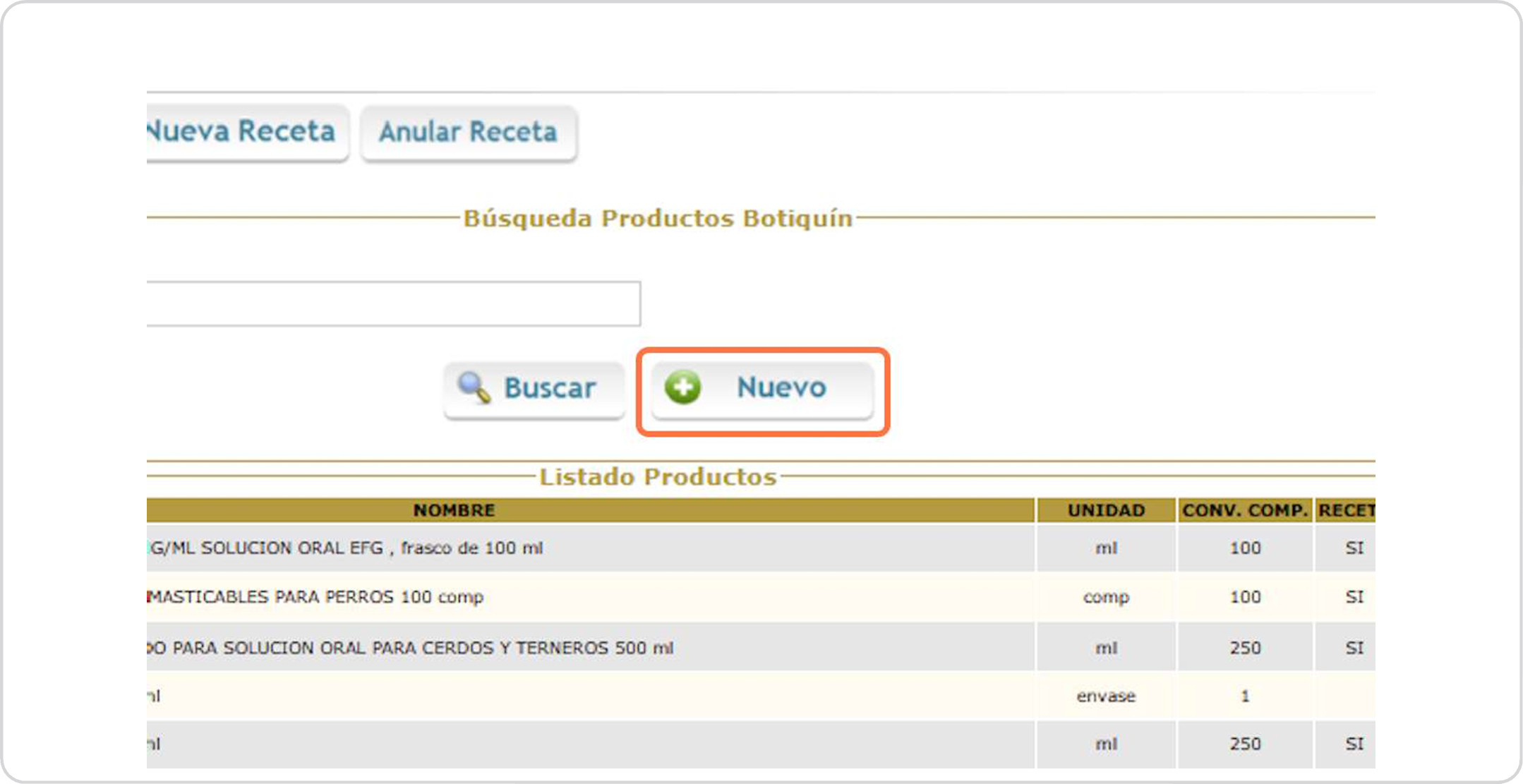Click the magnifying glass icon on Buscar
The image size is (1523, 784).
[474, 387]
